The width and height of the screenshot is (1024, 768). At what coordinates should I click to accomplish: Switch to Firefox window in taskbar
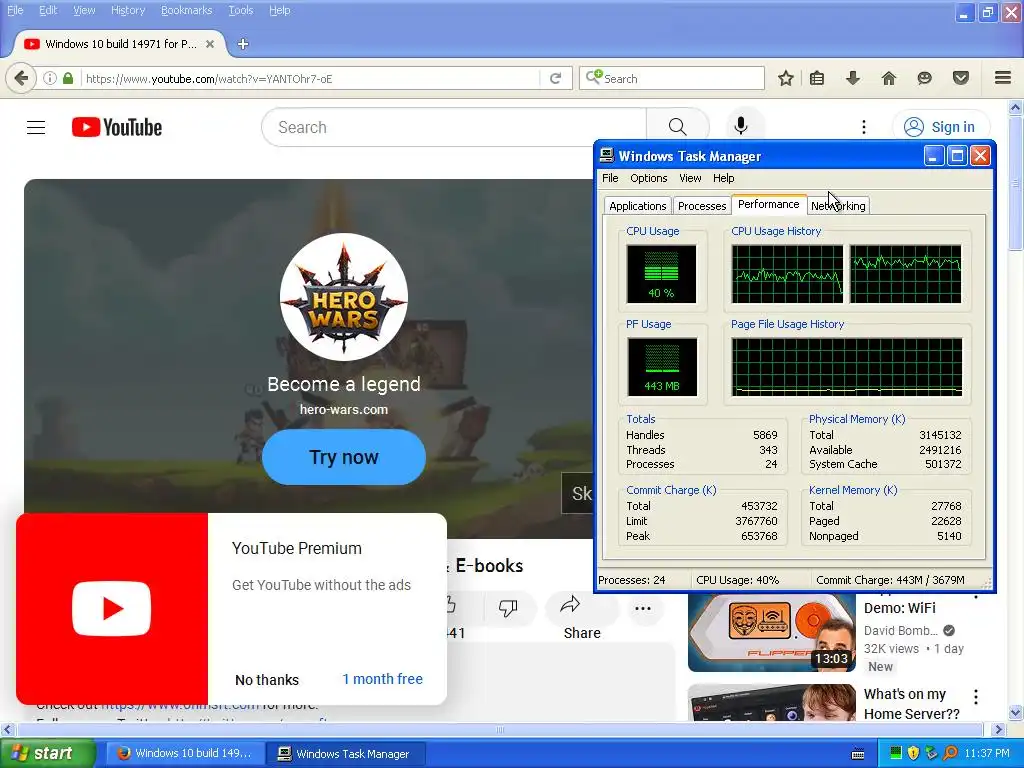tap(185, 753)
